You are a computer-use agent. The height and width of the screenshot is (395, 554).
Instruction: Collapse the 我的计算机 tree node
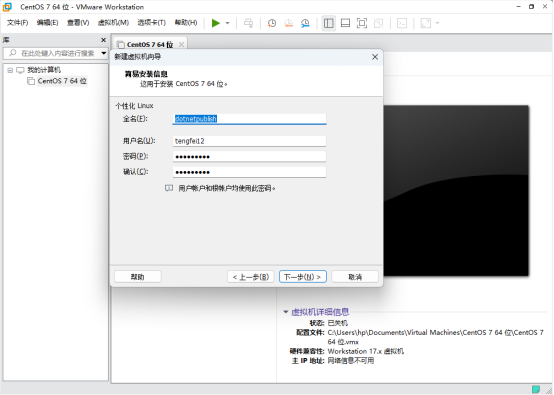point(10,70)
